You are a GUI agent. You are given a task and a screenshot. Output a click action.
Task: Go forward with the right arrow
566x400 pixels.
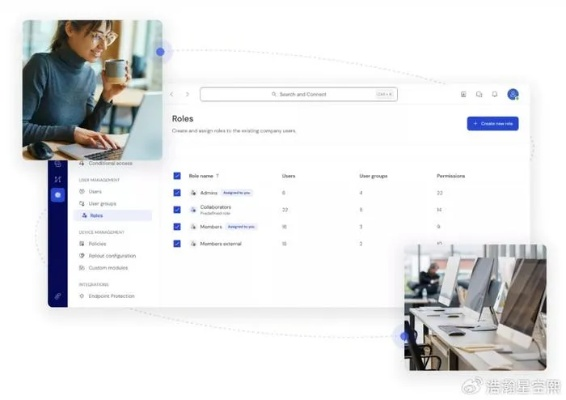click(x=187, y=94)
